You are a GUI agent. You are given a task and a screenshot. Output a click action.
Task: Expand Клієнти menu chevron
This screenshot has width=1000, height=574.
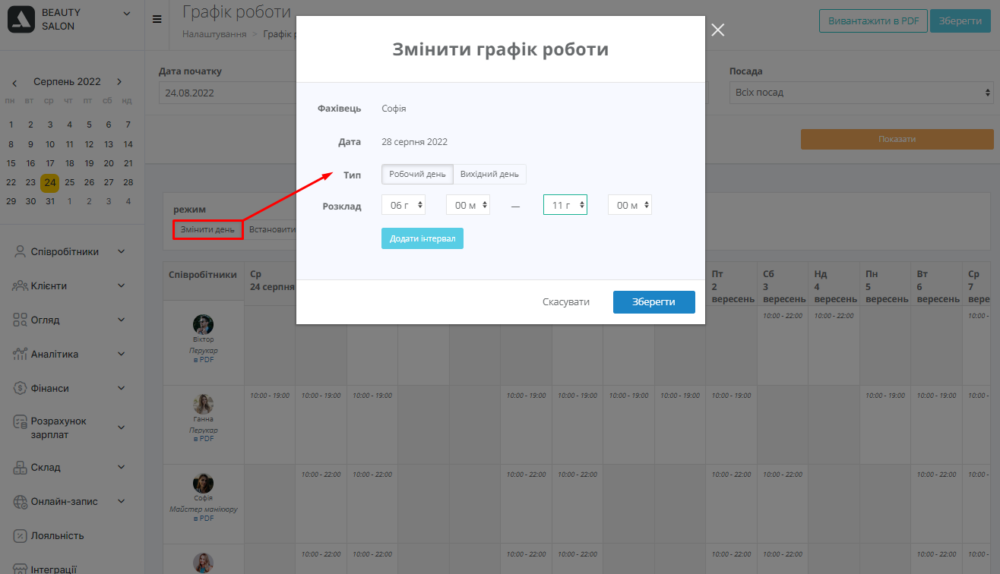tap(121, 286)
